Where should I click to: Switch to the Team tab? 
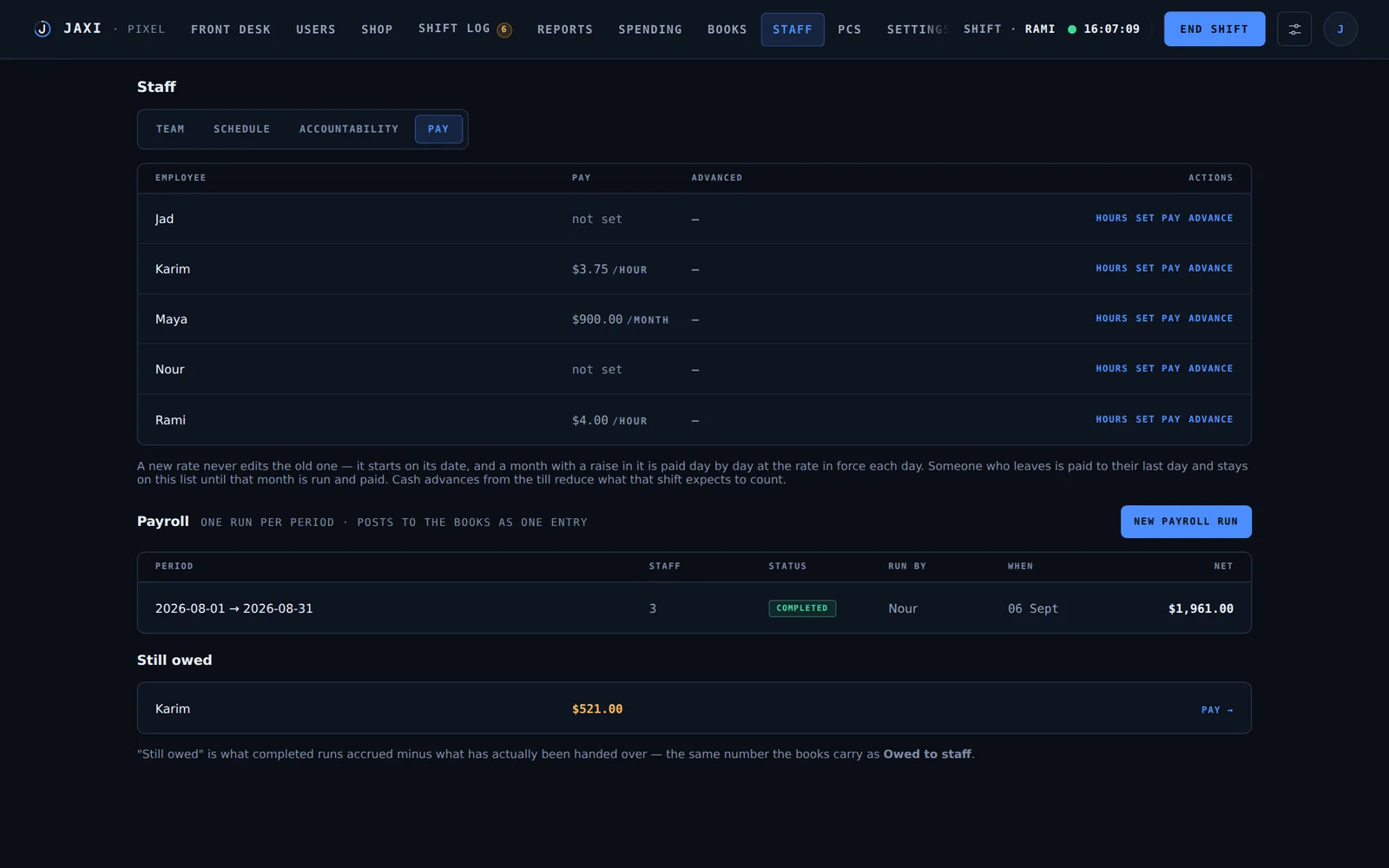(170, 128)
